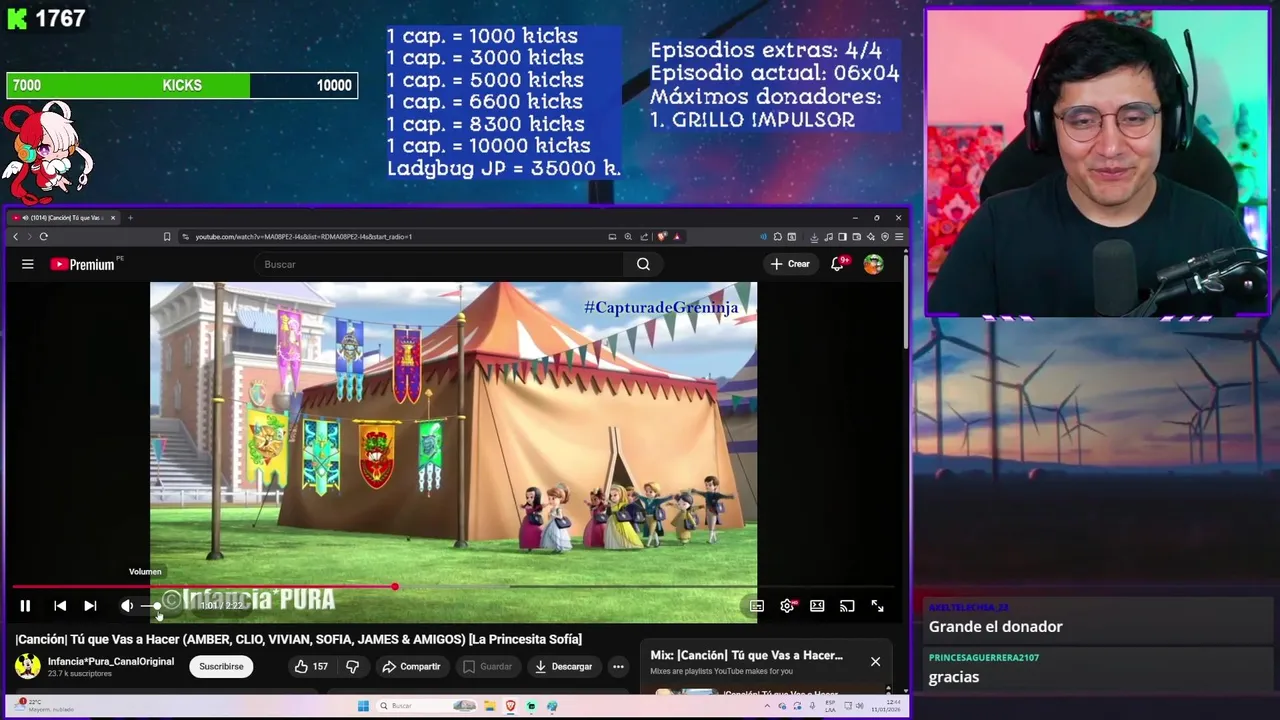Open Brave browser from taskbar
This screenshot has width=1280, height=720.
click(x=511, y=706)
